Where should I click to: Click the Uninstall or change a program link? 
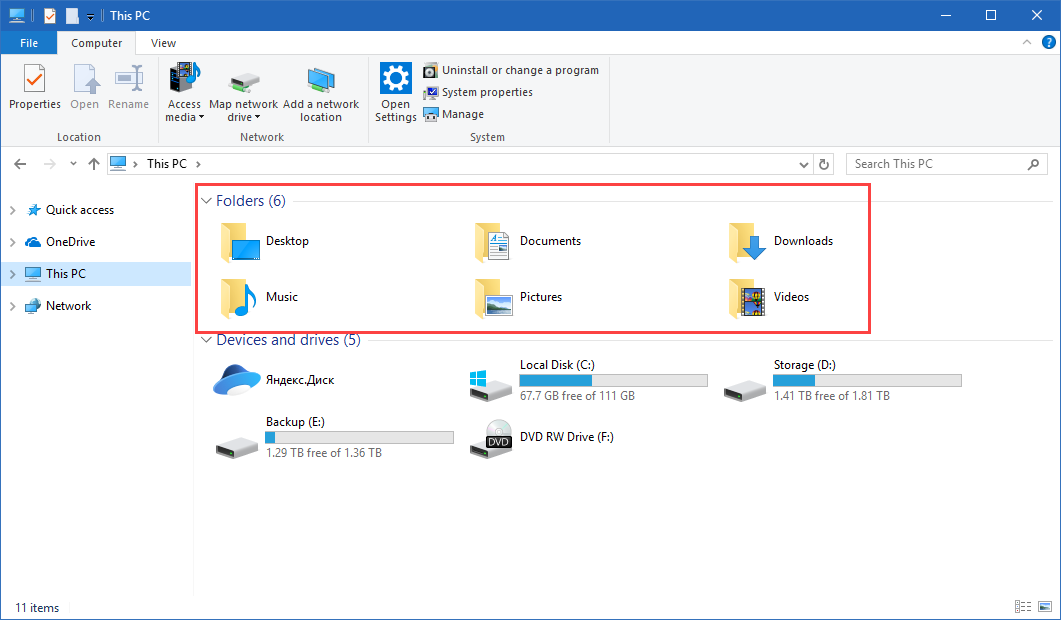coord(512,70)
